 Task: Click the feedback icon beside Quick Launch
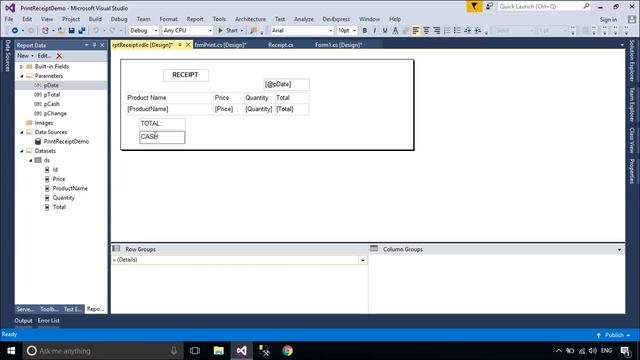(x=489, y=7)
